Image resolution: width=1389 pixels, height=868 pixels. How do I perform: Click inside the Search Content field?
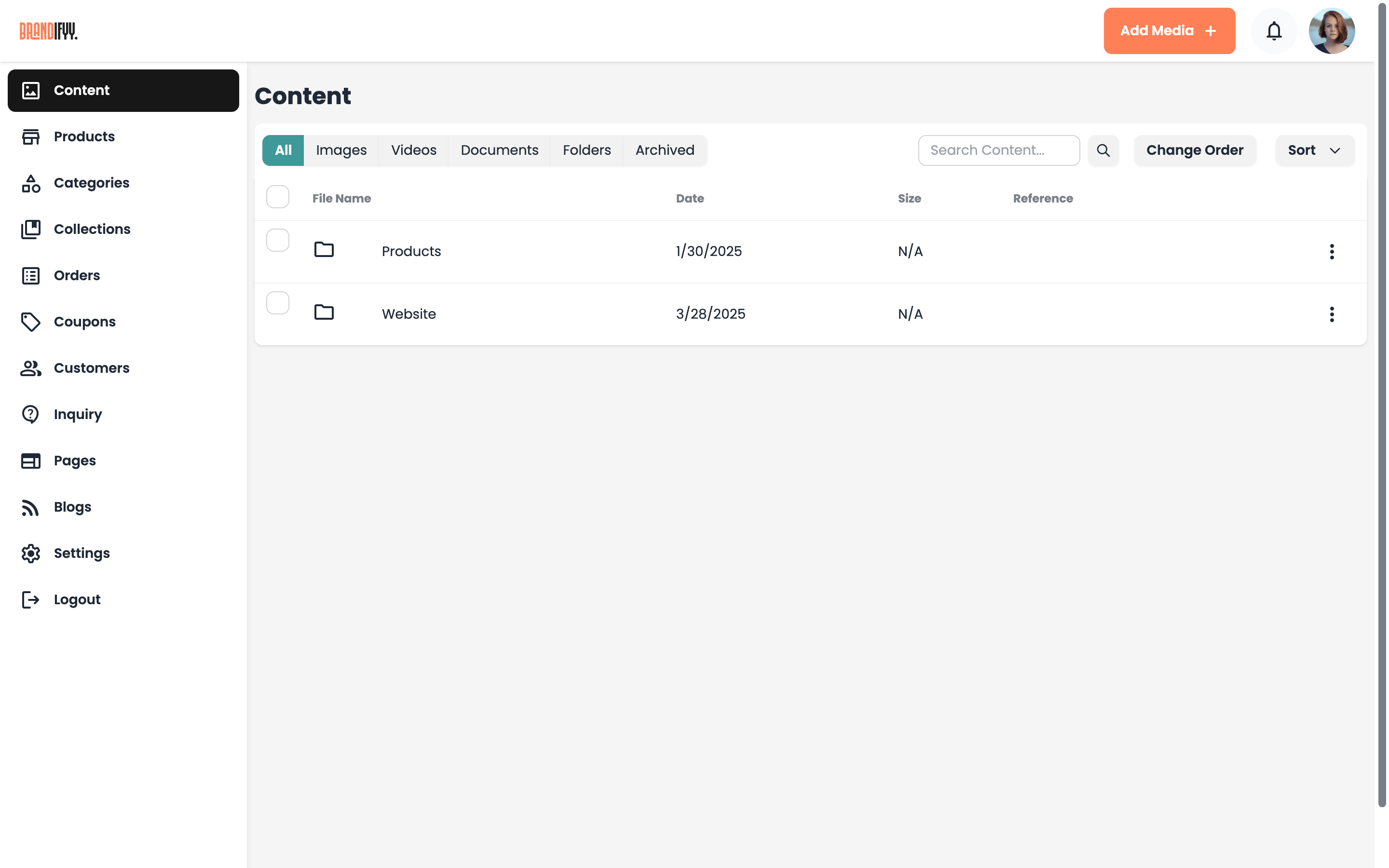(x=999, y=150)
